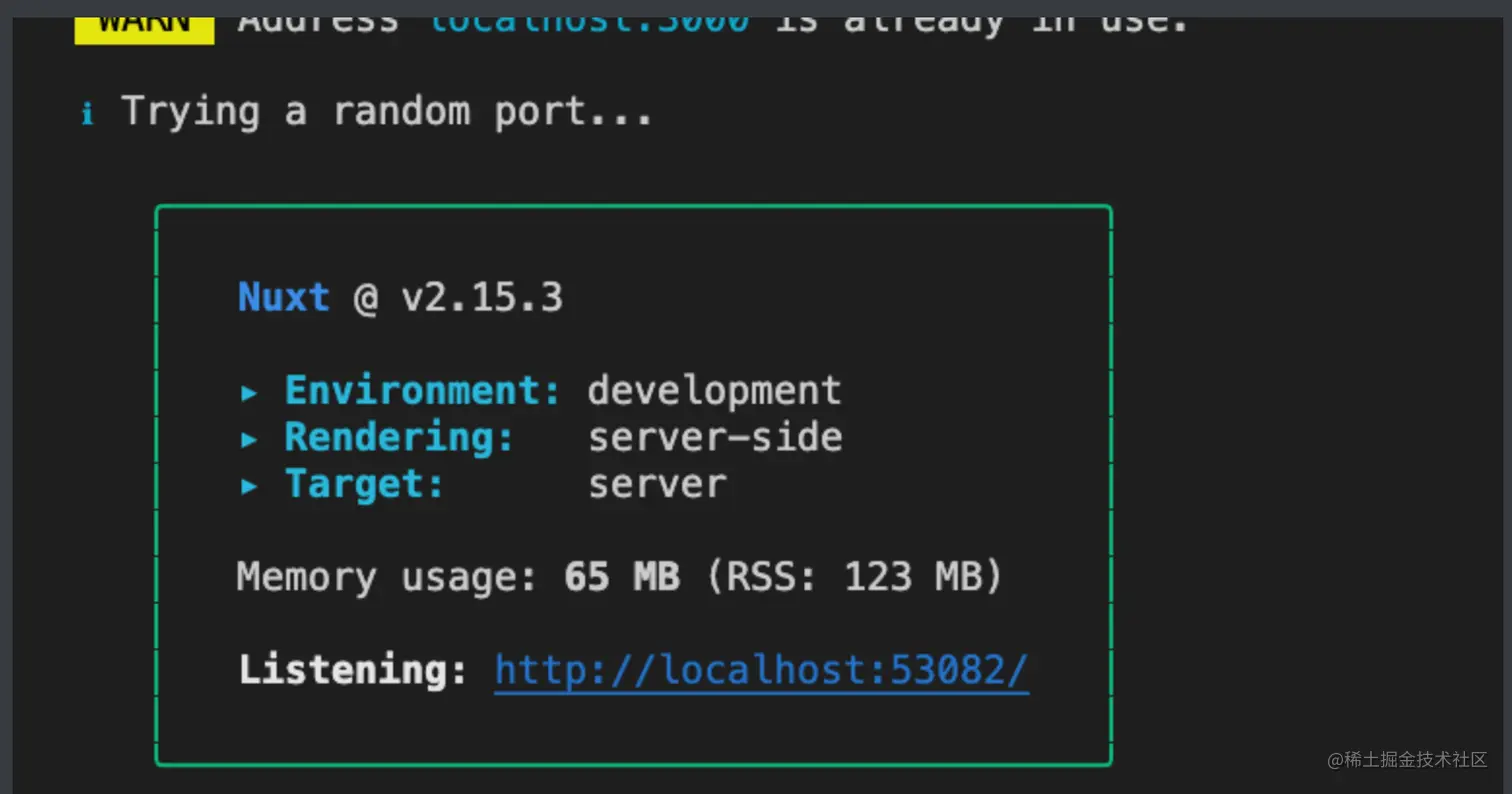This screenshot has height=794, width=1512.
Task: Click the Environment: label
Action: [423, 390]
